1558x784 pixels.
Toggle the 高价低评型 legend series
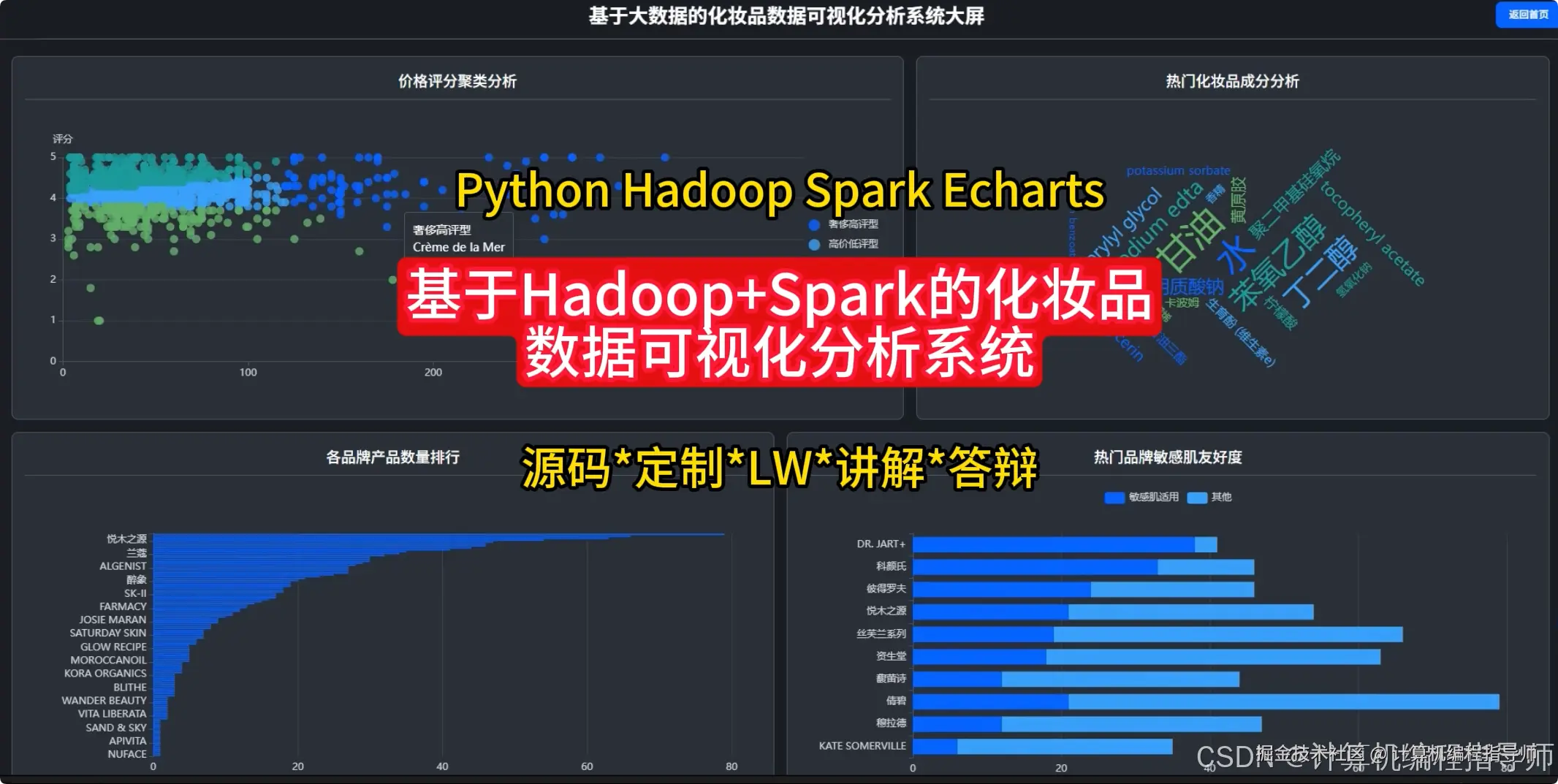tap(844, 244)
